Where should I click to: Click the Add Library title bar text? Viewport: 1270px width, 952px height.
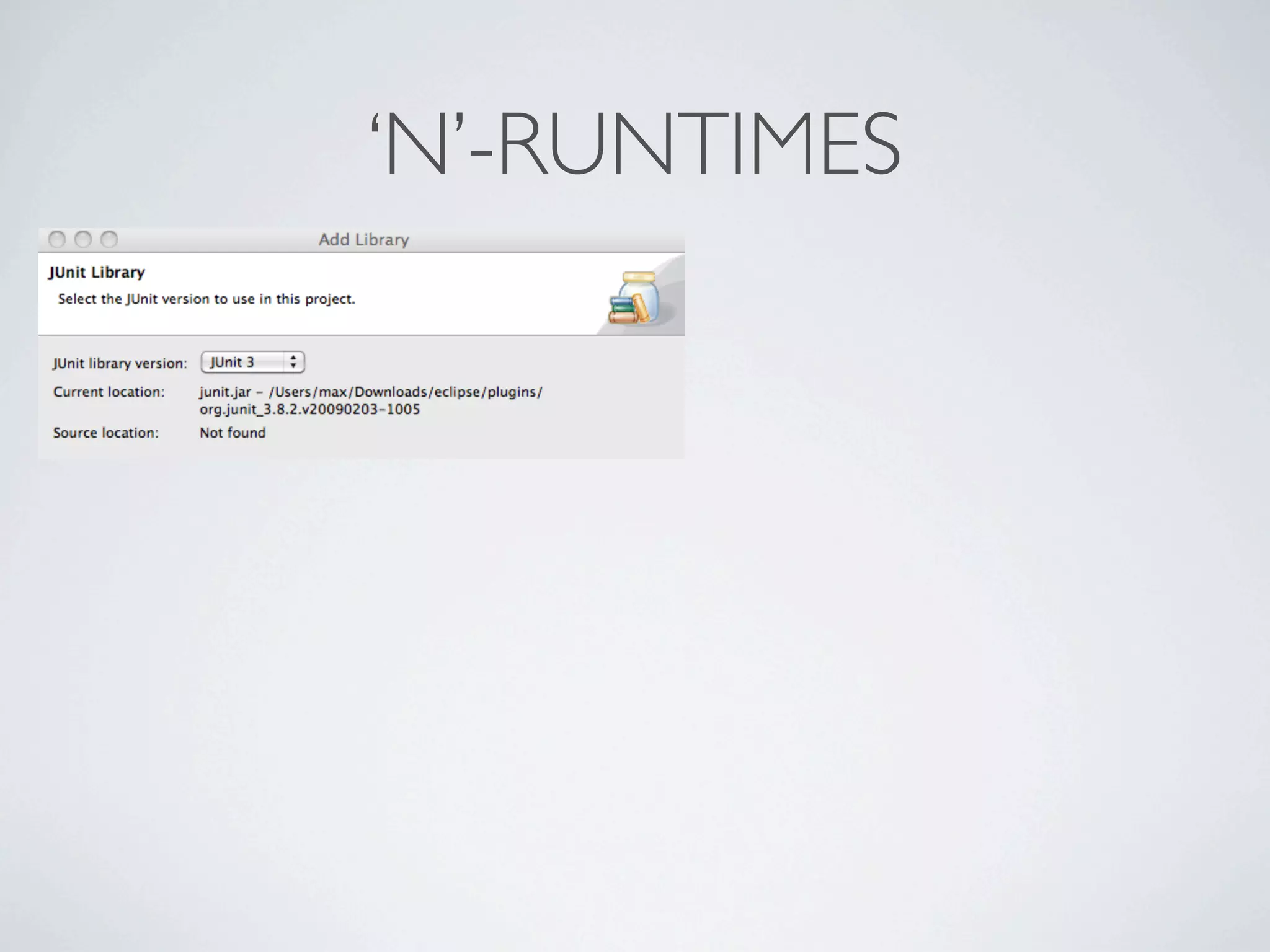tap(363, 240)
